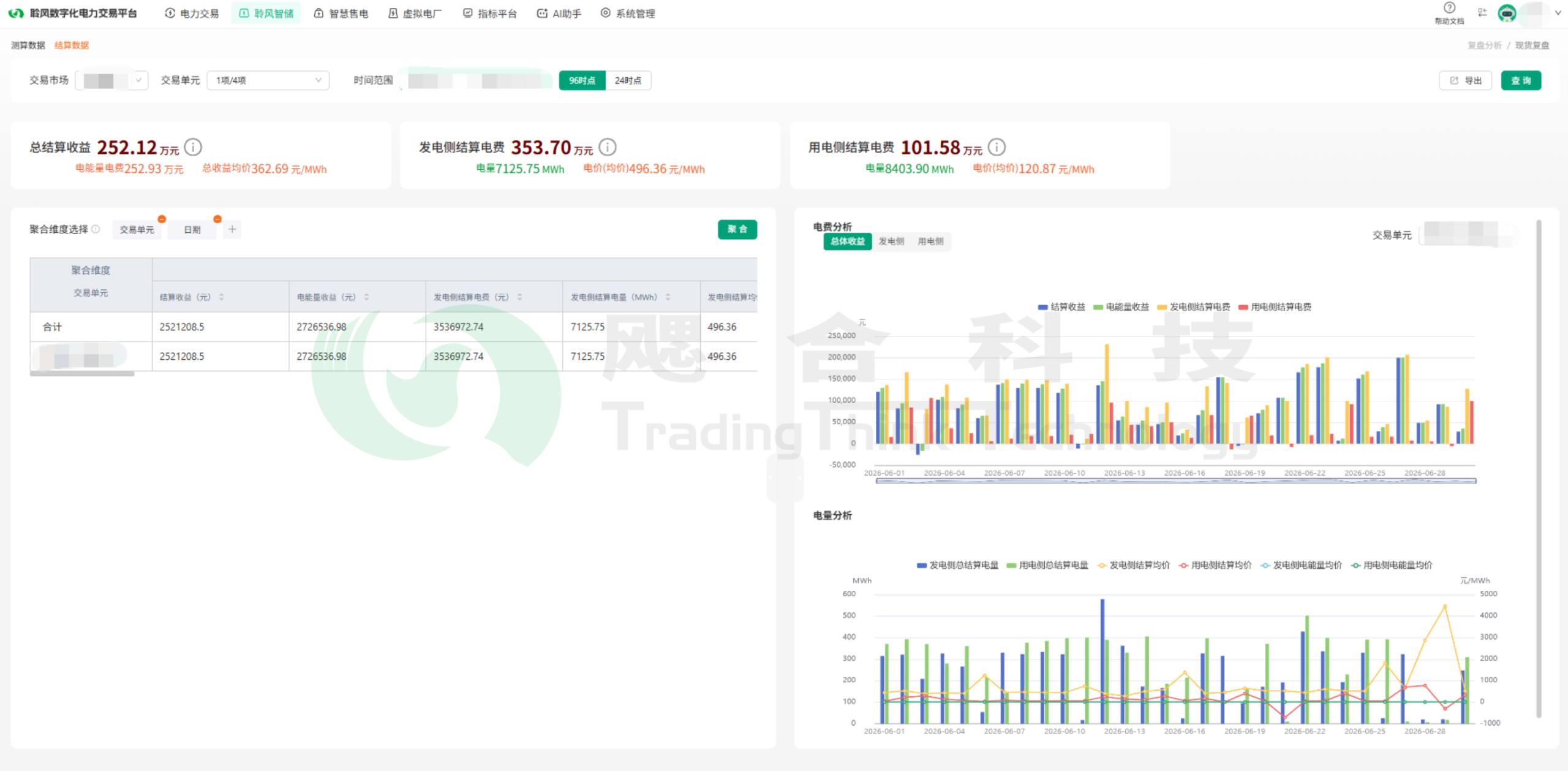1568x771 pixels.
Task: Switch to the 测算数据 tab
Action: click(x=28, y=45)
